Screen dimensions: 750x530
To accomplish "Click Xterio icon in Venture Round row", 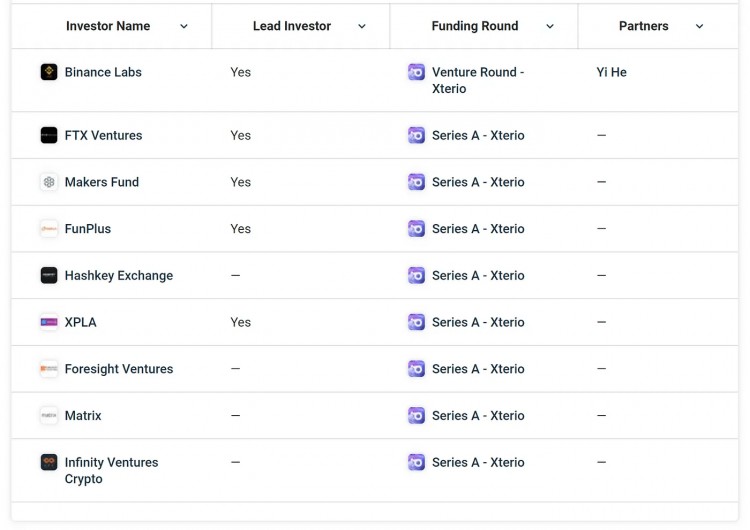I will [x=416, y=72].
